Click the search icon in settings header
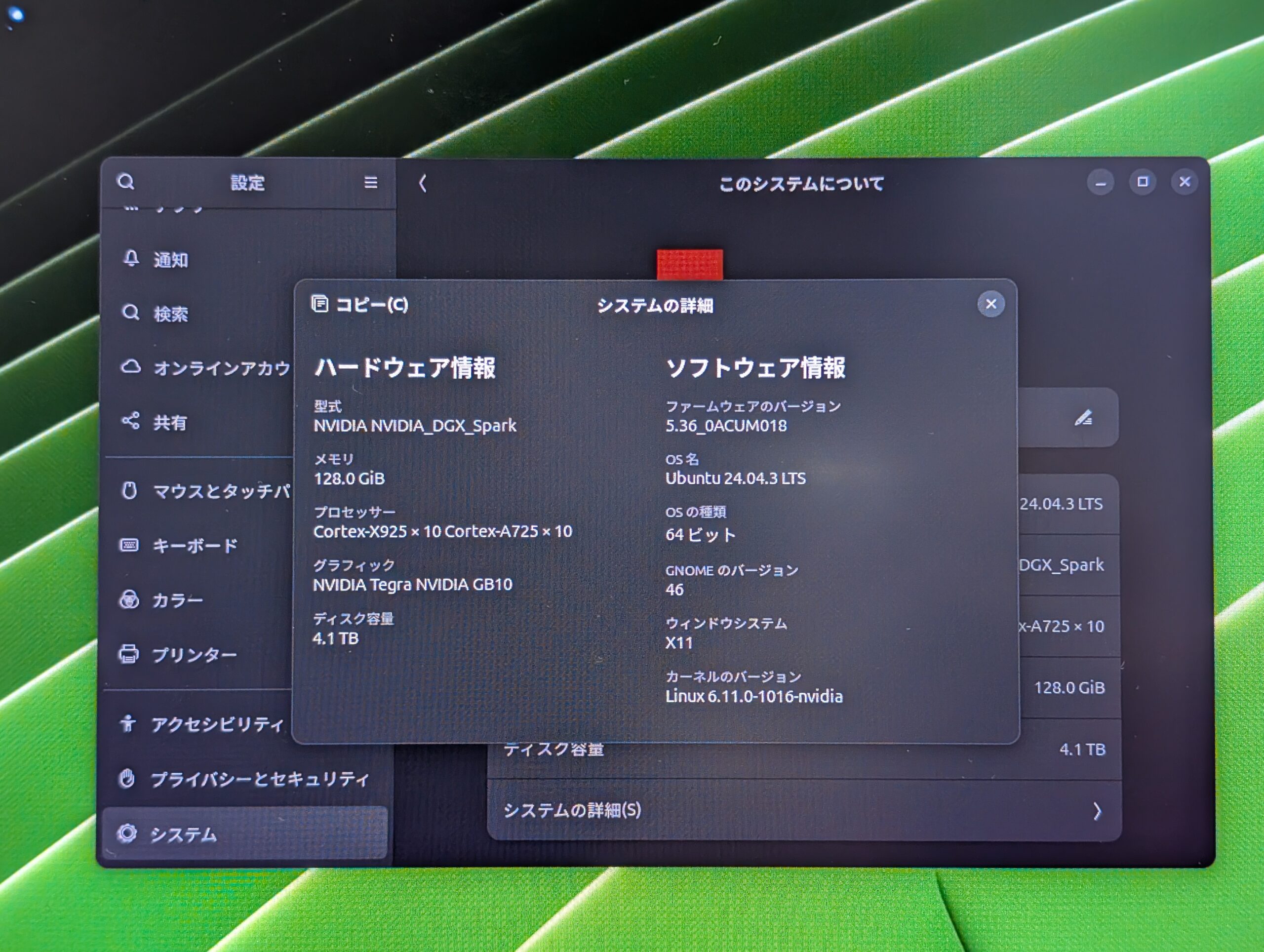 coord(126,182)
